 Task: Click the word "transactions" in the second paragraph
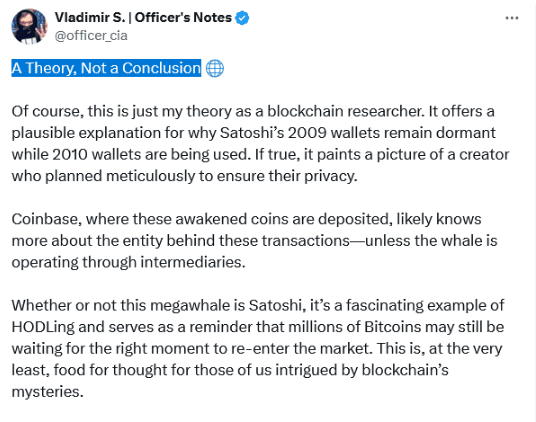306,241
